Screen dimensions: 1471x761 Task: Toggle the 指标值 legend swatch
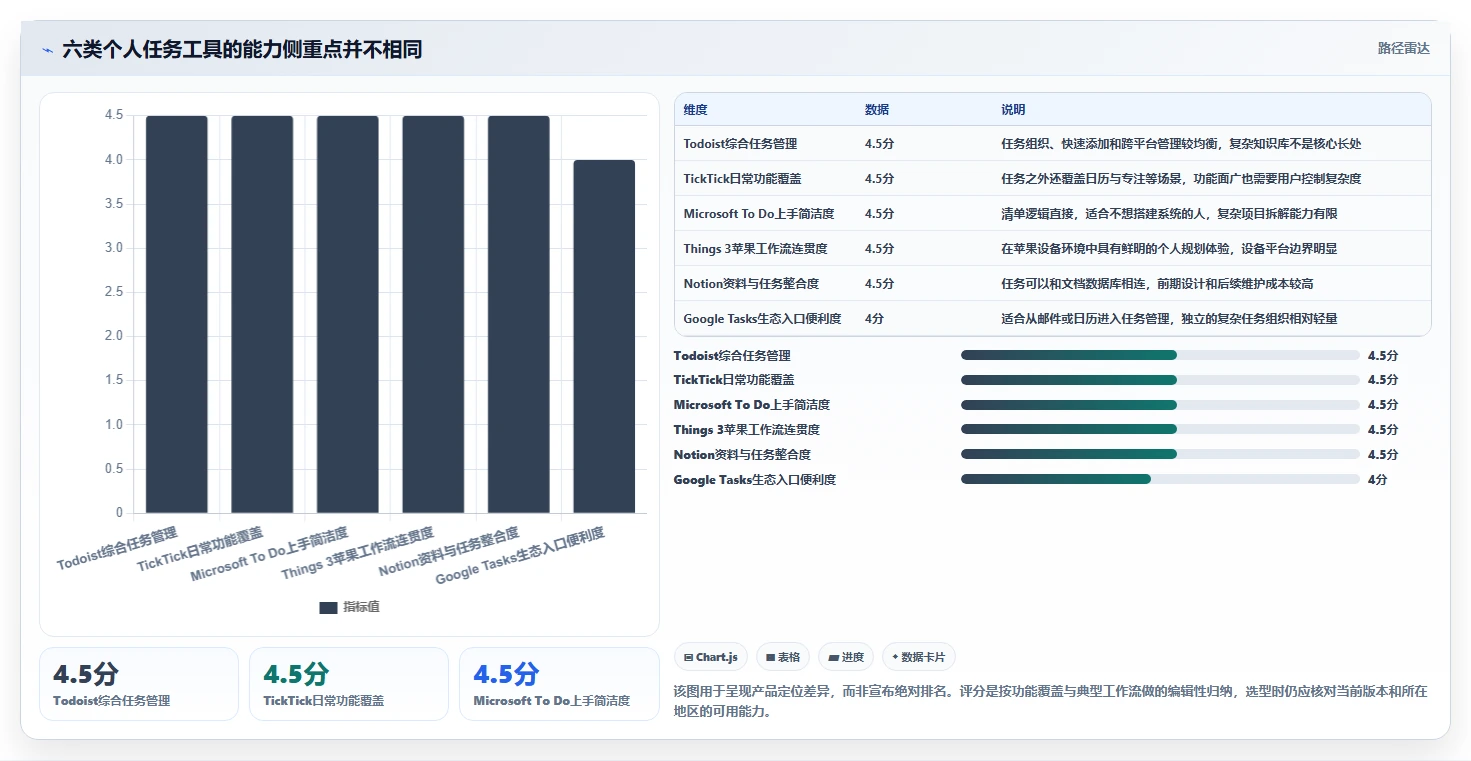[328, 607]
